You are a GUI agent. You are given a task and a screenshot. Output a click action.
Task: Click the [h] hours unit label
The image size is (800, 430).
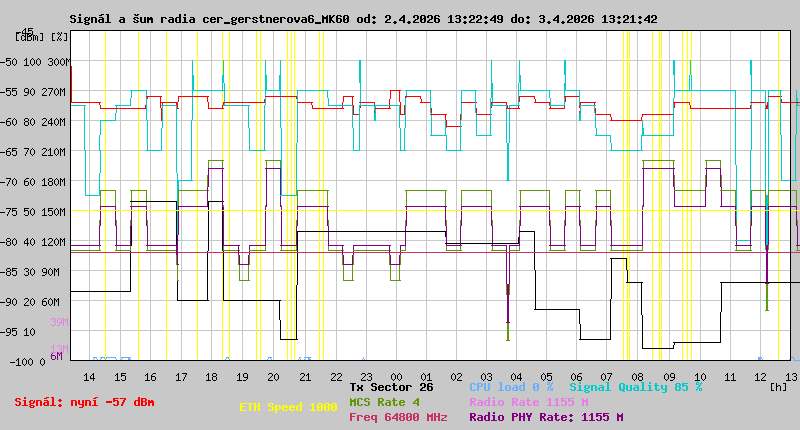[778, 387]
